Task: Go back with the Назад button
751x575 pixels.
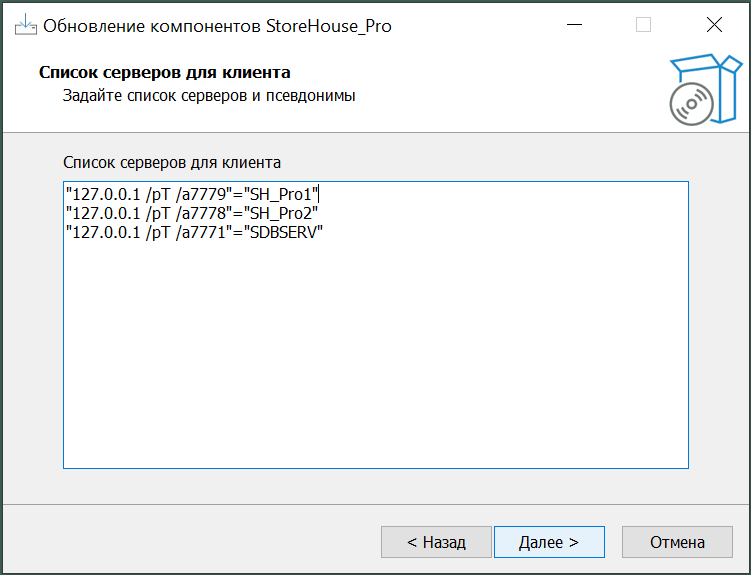Action: click(x=436, y=542)
